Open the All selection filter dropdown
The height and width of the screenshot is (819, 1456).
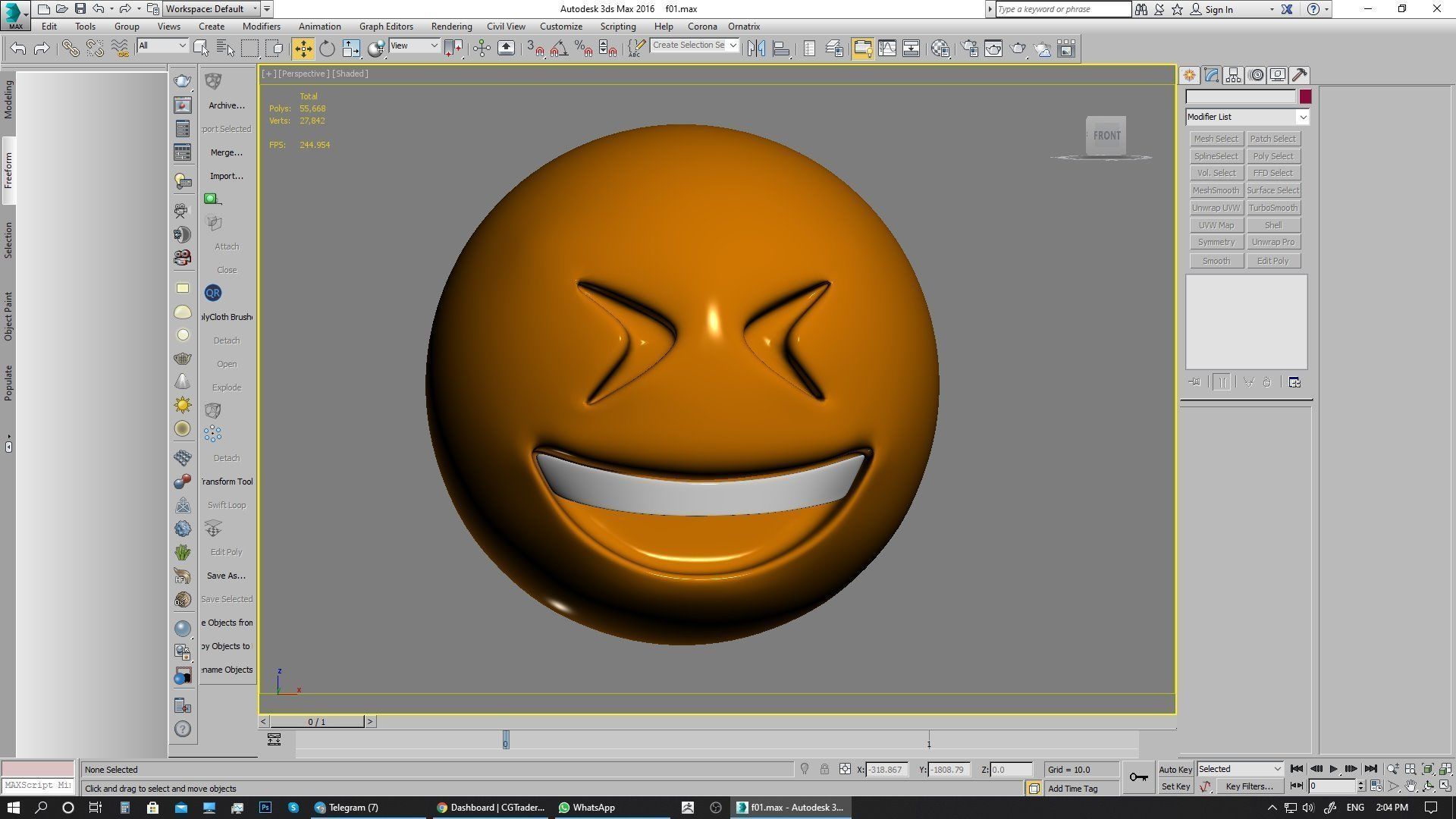coord(162,45)
